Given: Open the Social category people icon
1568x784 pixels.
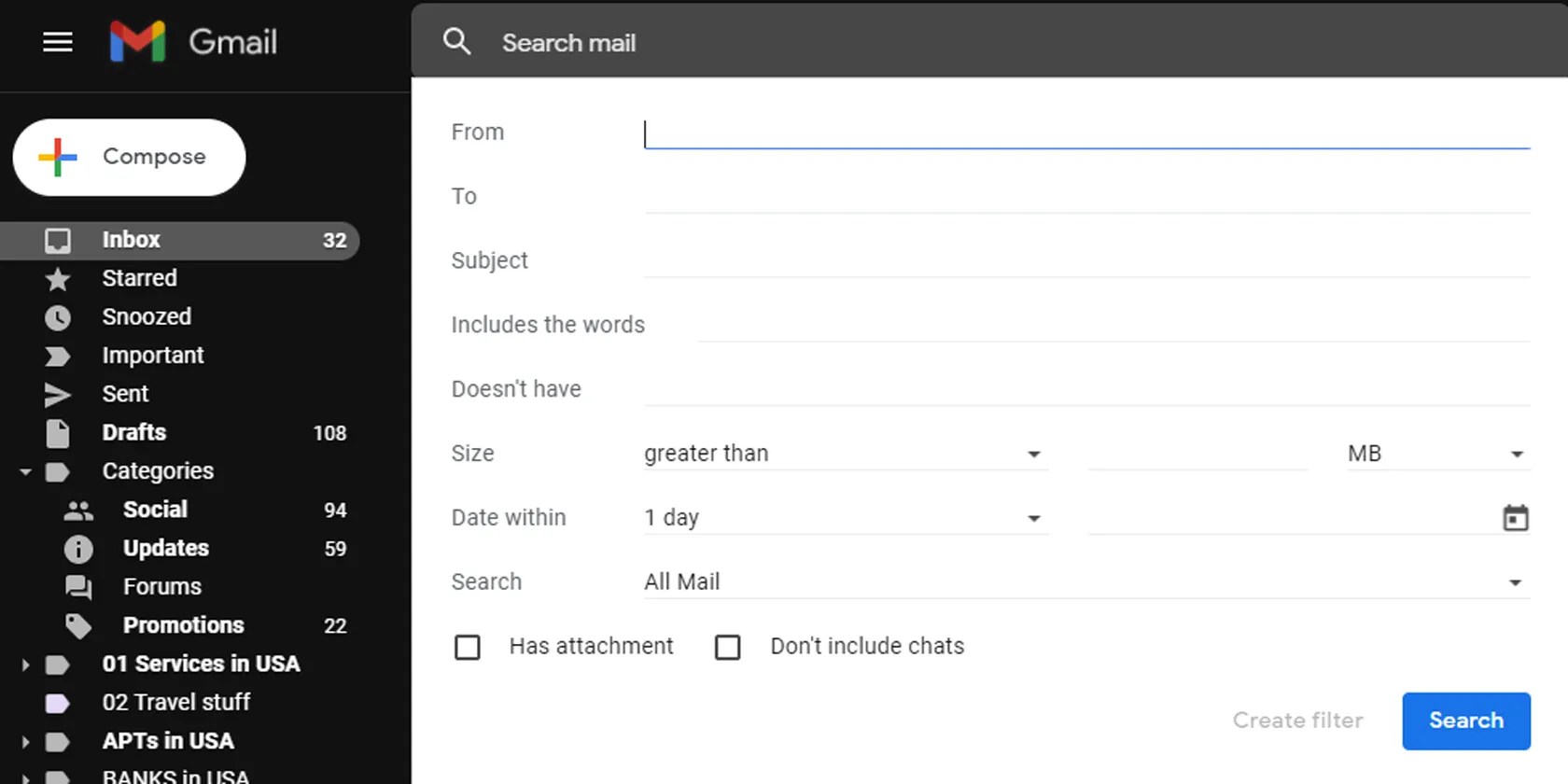Looking at the screenshot, I should [x=78, y=511].
